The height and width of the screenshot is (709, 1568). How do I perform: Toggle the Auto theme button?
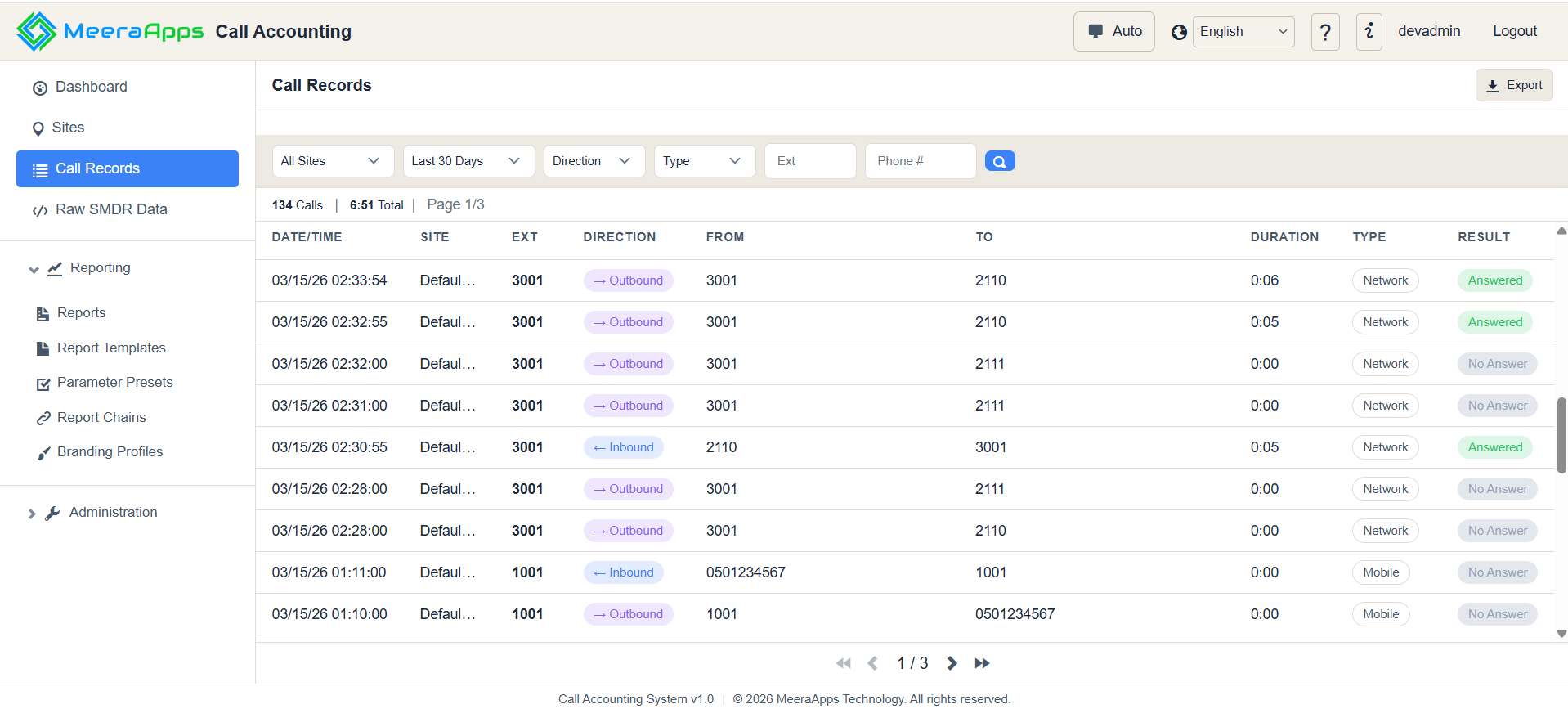click(1113, 31)
